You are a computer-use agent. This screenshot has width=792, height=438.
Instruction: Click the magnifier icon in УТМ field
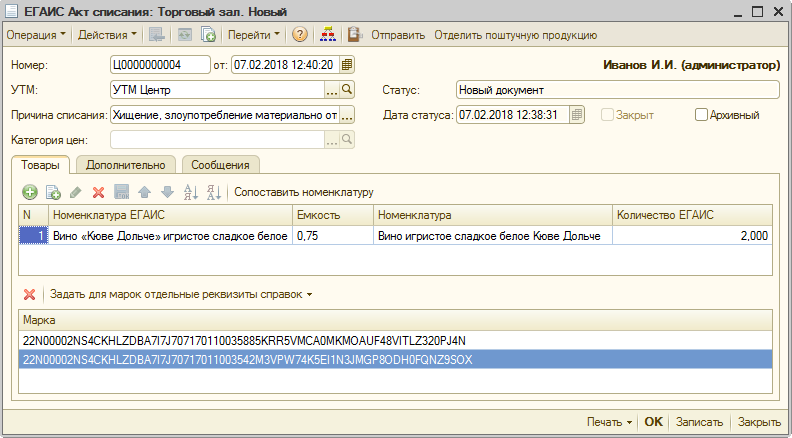coord(347,90)
